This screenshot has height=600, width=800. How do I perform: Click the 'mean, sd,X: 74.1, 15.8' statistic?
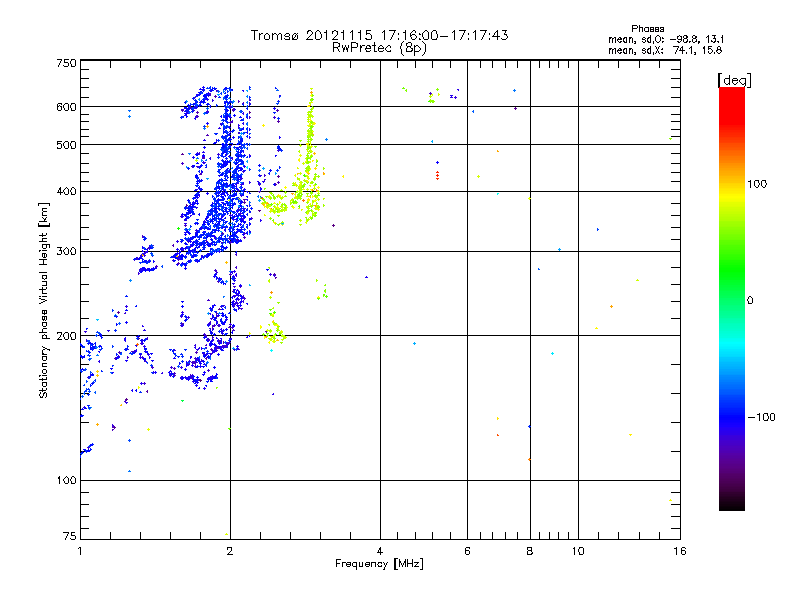(x=665, y=50)
